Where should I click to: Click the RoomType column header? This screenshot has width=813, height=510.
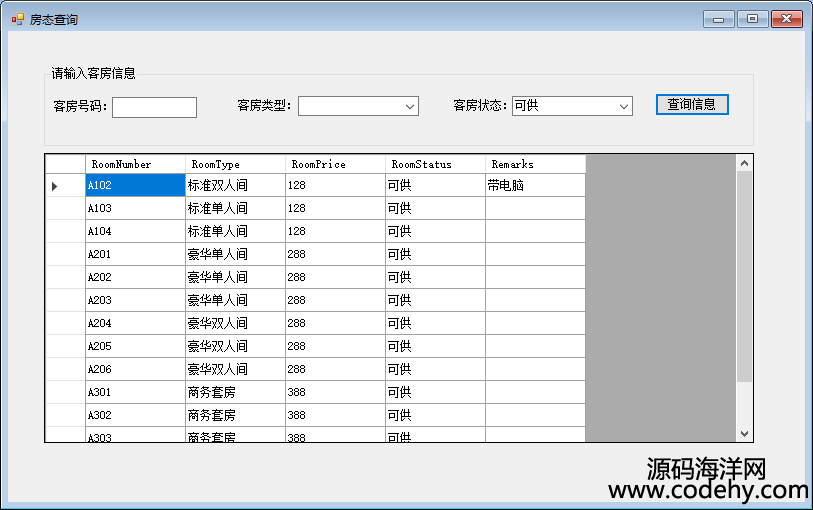tap(235, 164)
